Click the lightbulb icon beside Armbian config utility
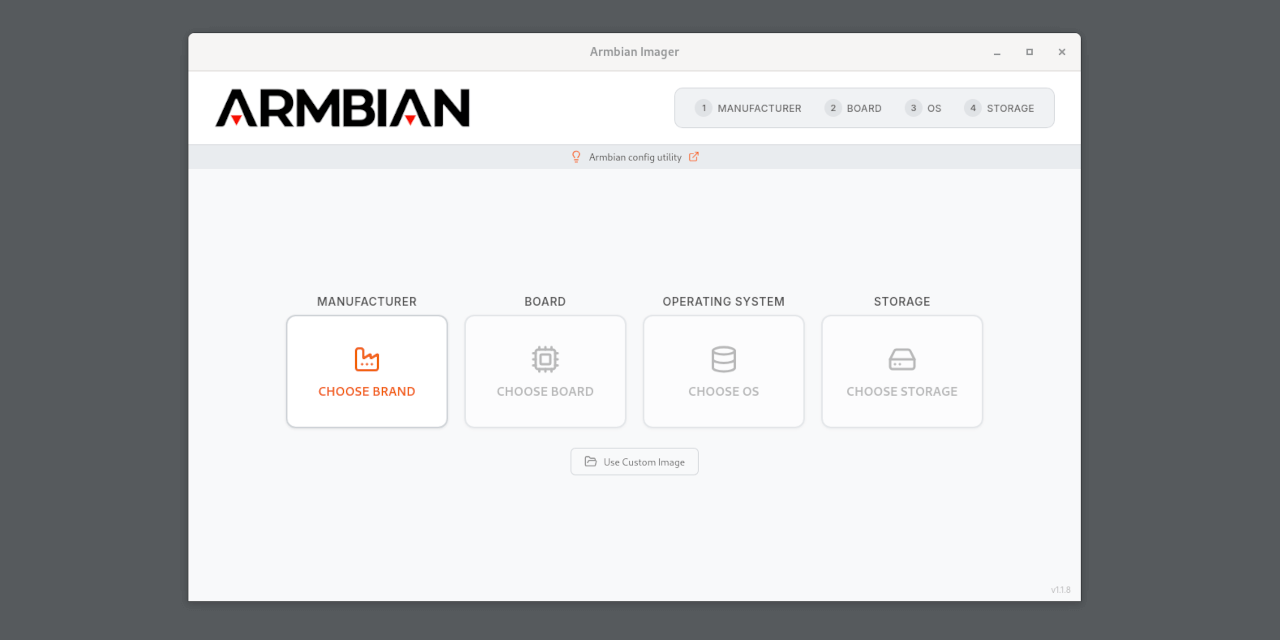The height and width of the screenshot is (640, 1280). click(576, 157)
